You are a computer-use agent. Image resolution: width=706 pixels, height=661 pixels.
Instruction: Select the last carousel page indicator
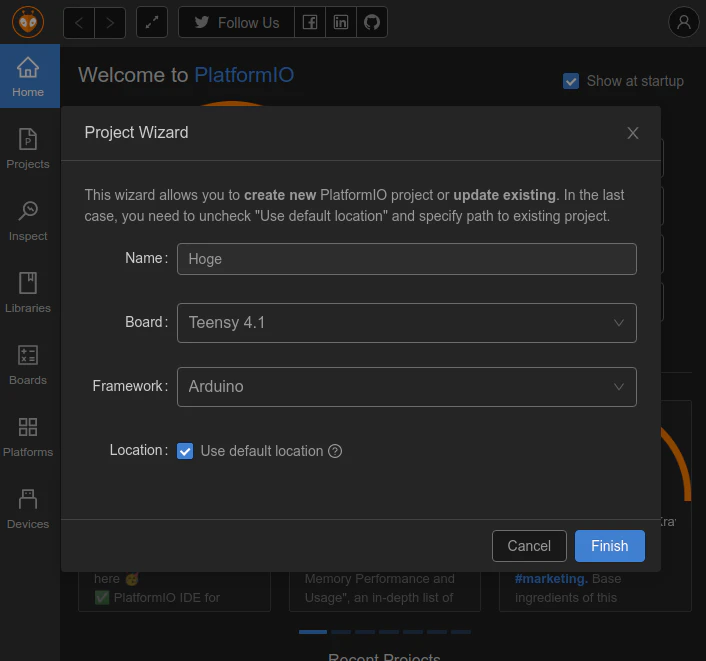(x=461, y=632)
